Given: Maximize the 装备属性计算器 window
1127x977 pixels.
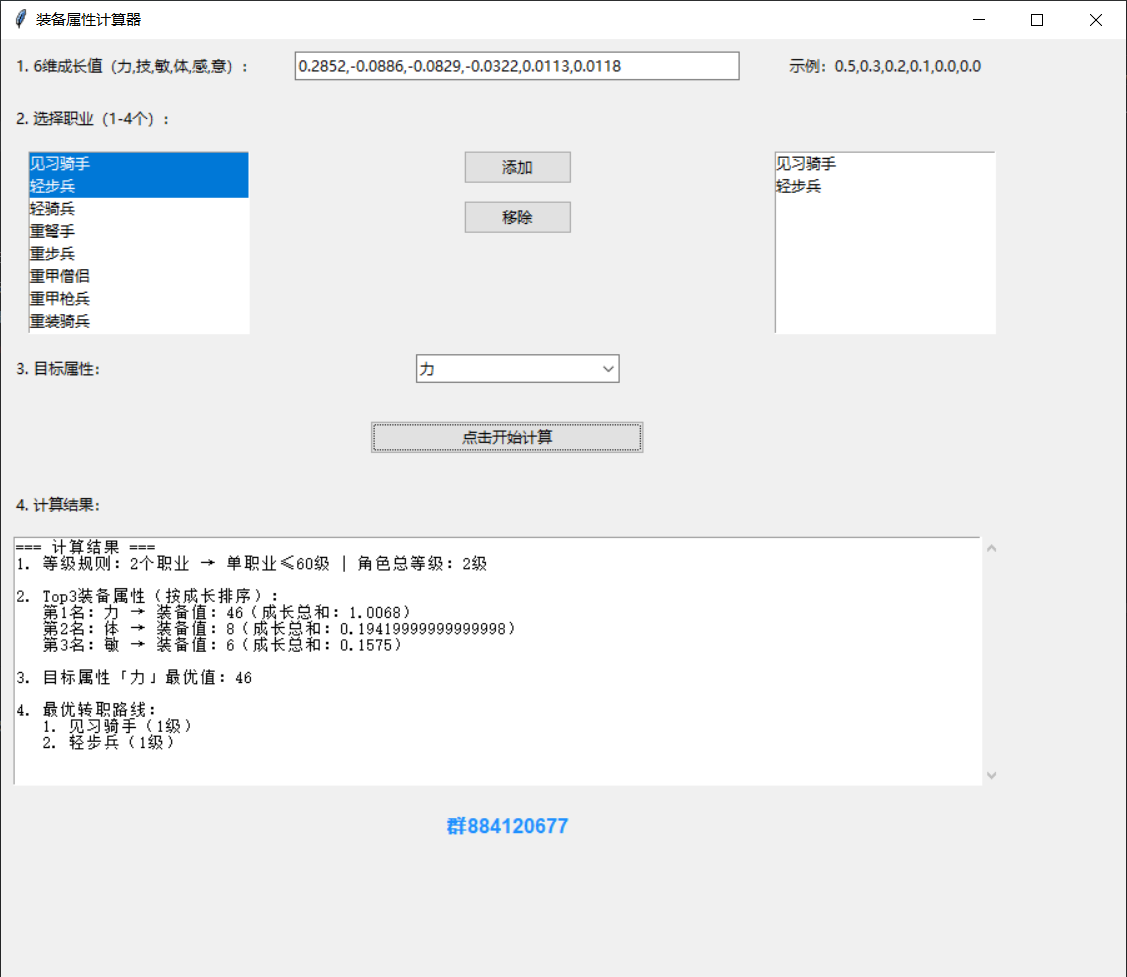Looking at the screenshot, I should (1037, 20).
